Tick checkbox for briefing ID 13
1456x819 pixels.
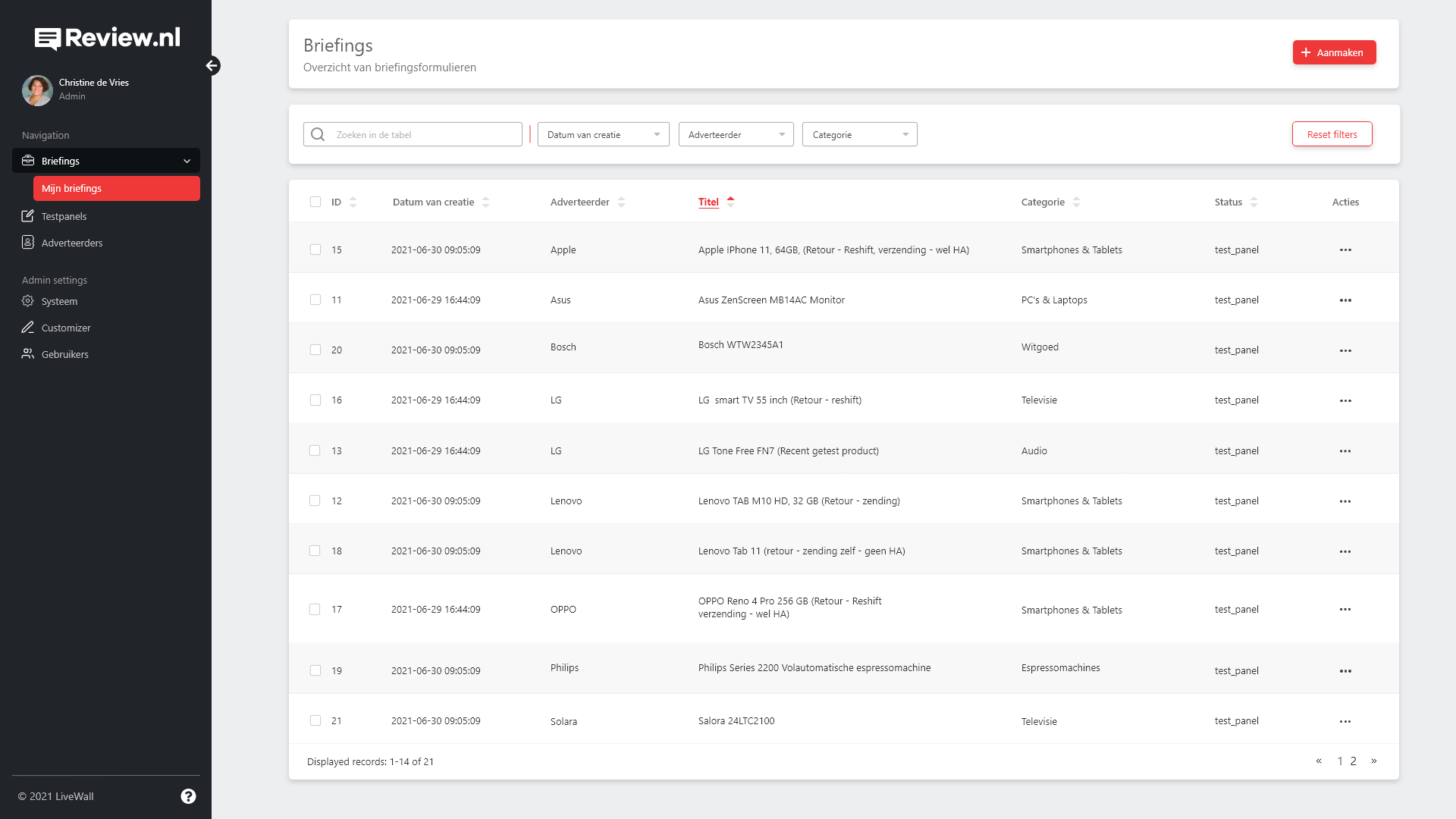coord(315,450)
